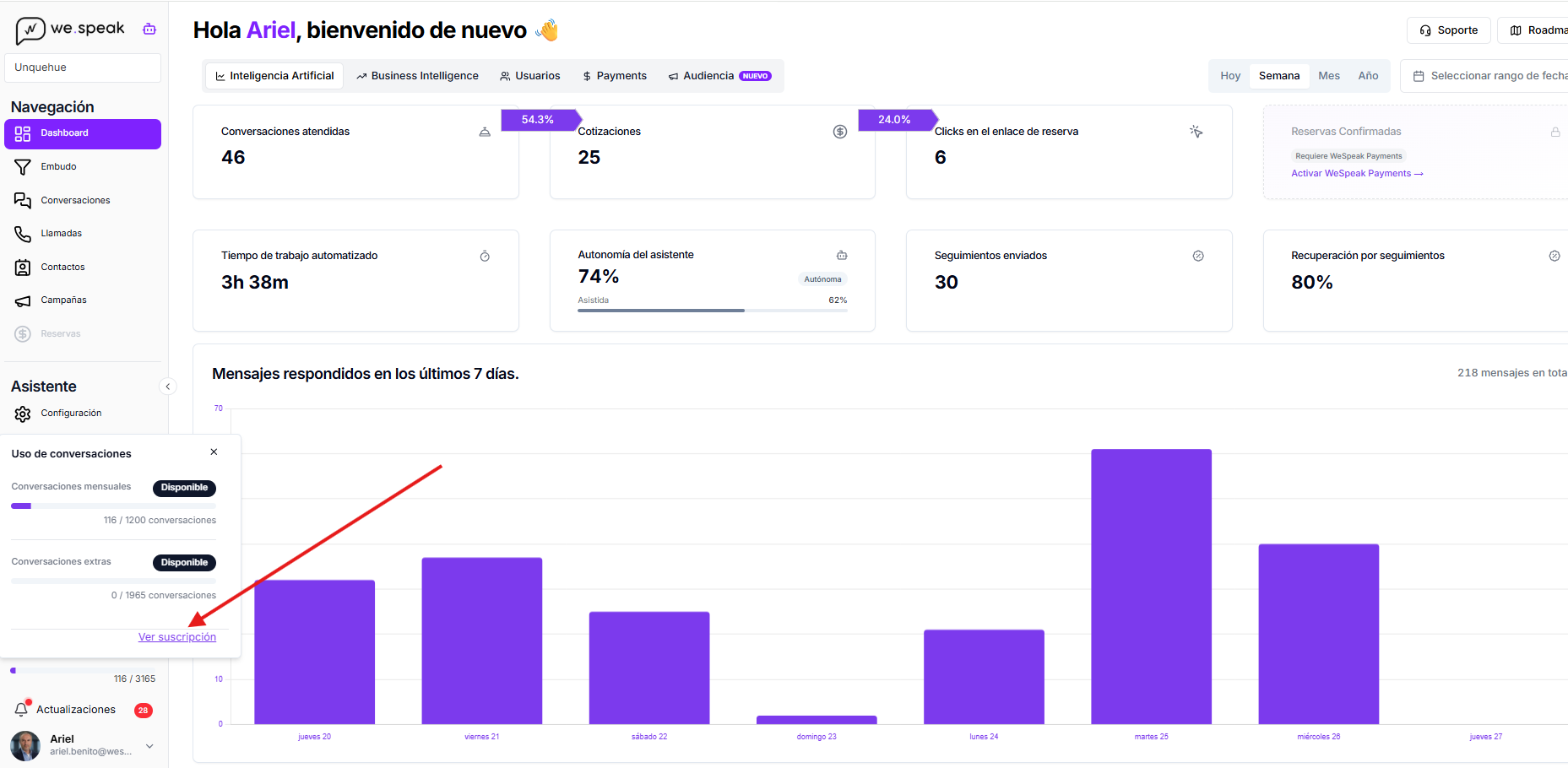Switch to the Inteligencia Artificial tab

click(x=274, y=76)
